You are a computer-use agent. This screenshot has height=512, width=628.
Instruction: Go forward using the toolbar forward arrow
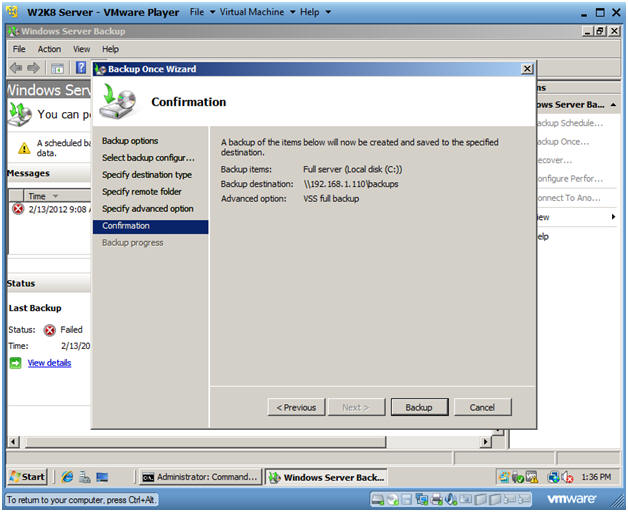(x=34, y=68)
